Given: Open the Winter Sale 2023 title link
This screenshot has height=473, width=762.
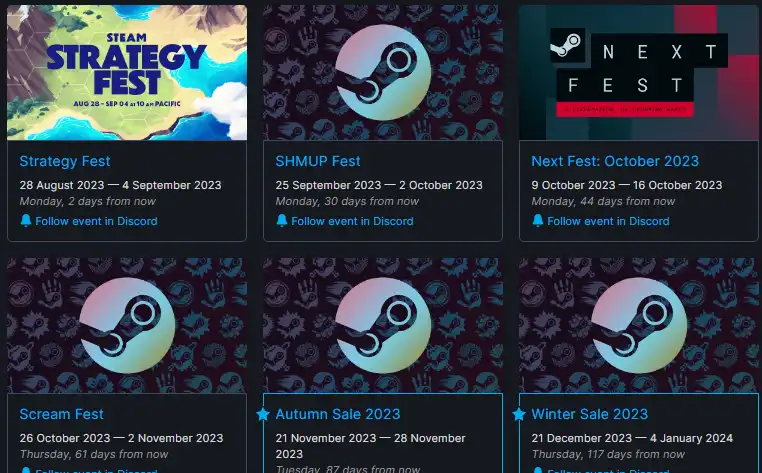Looking at the screenshot, I should point(589,414).
